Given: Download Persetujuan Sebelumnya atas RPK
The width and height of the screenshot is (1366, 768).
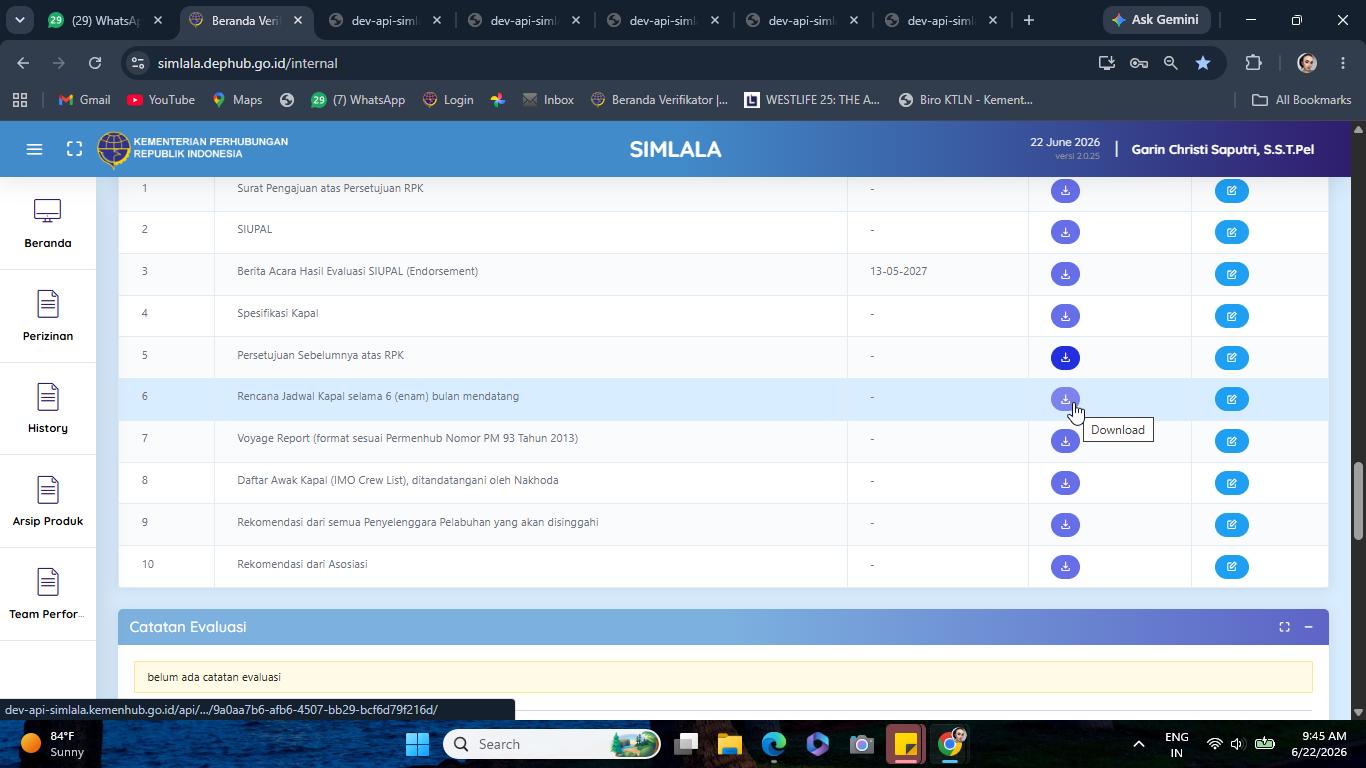Looking at the screenshot, I should 1065,358.
